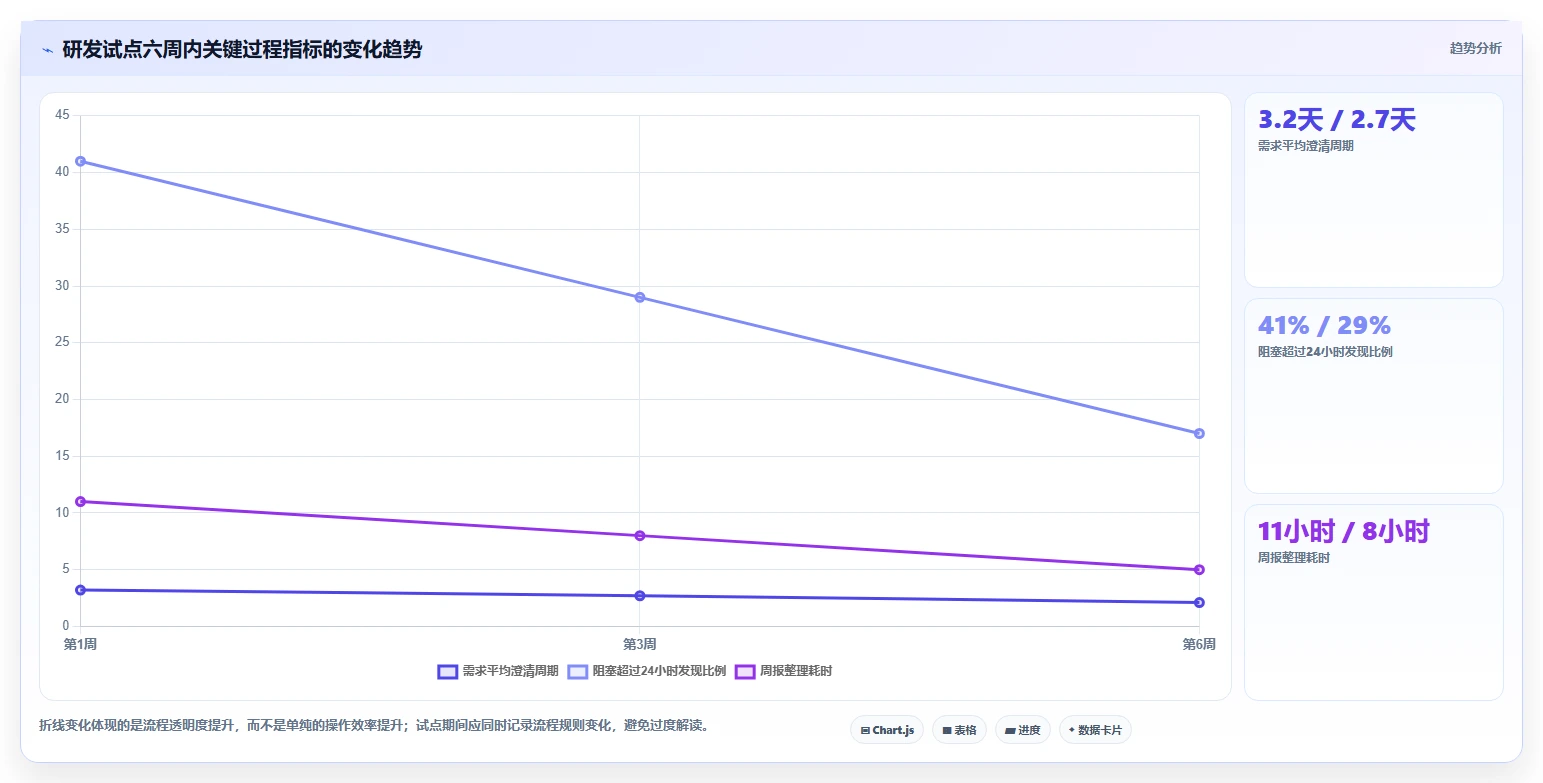Click the 第3周 data point at value 29

[x=640, y=297]
